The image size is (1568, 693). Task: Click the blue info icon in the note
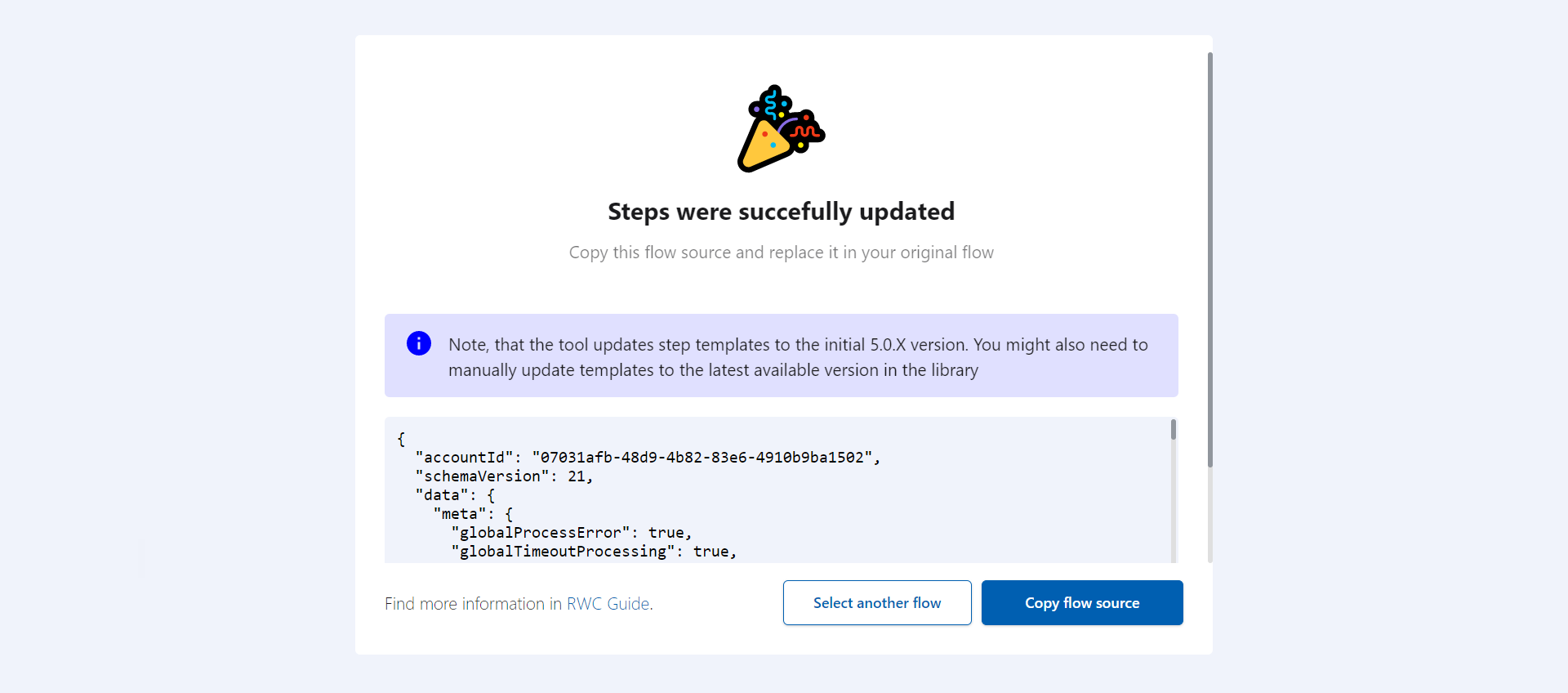(419, 343)
